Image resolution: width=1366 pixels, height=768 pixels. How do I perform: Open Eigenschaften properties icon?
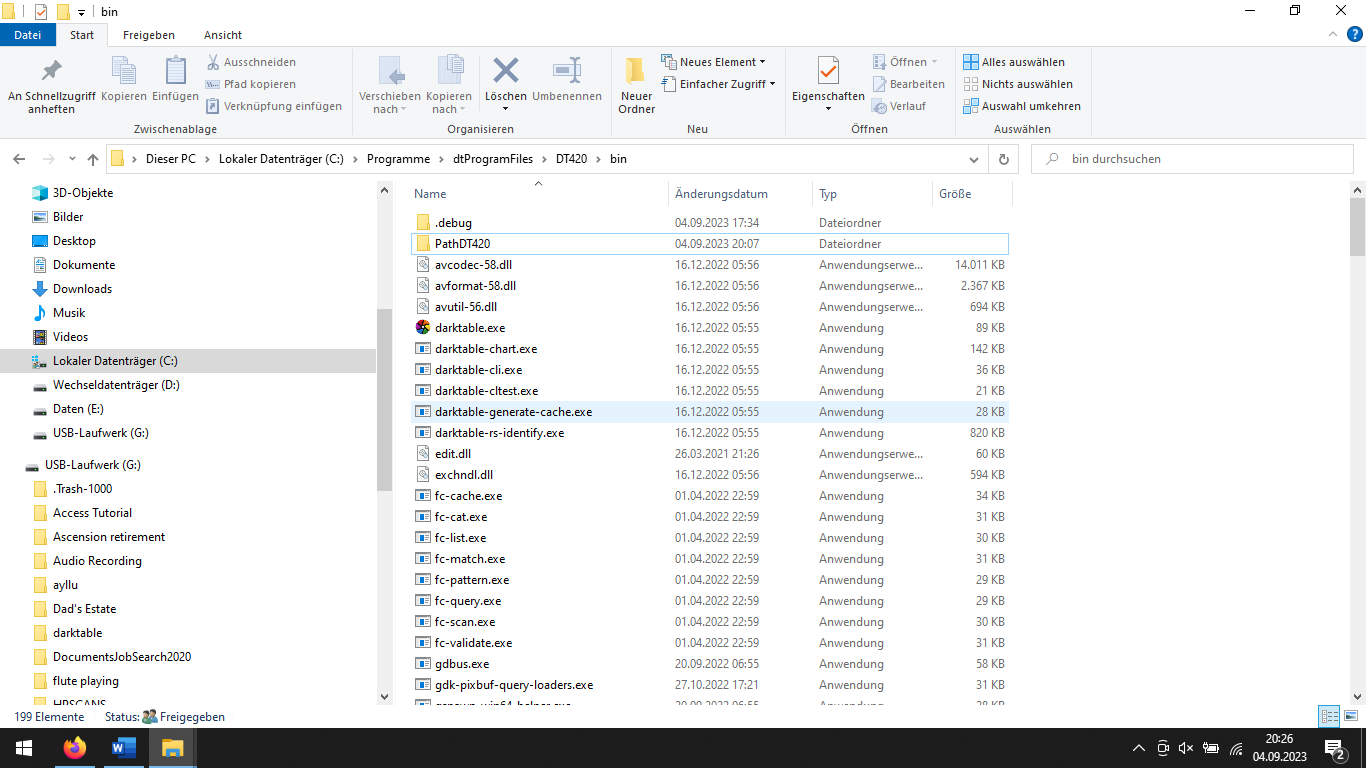(x=828, y=73)
